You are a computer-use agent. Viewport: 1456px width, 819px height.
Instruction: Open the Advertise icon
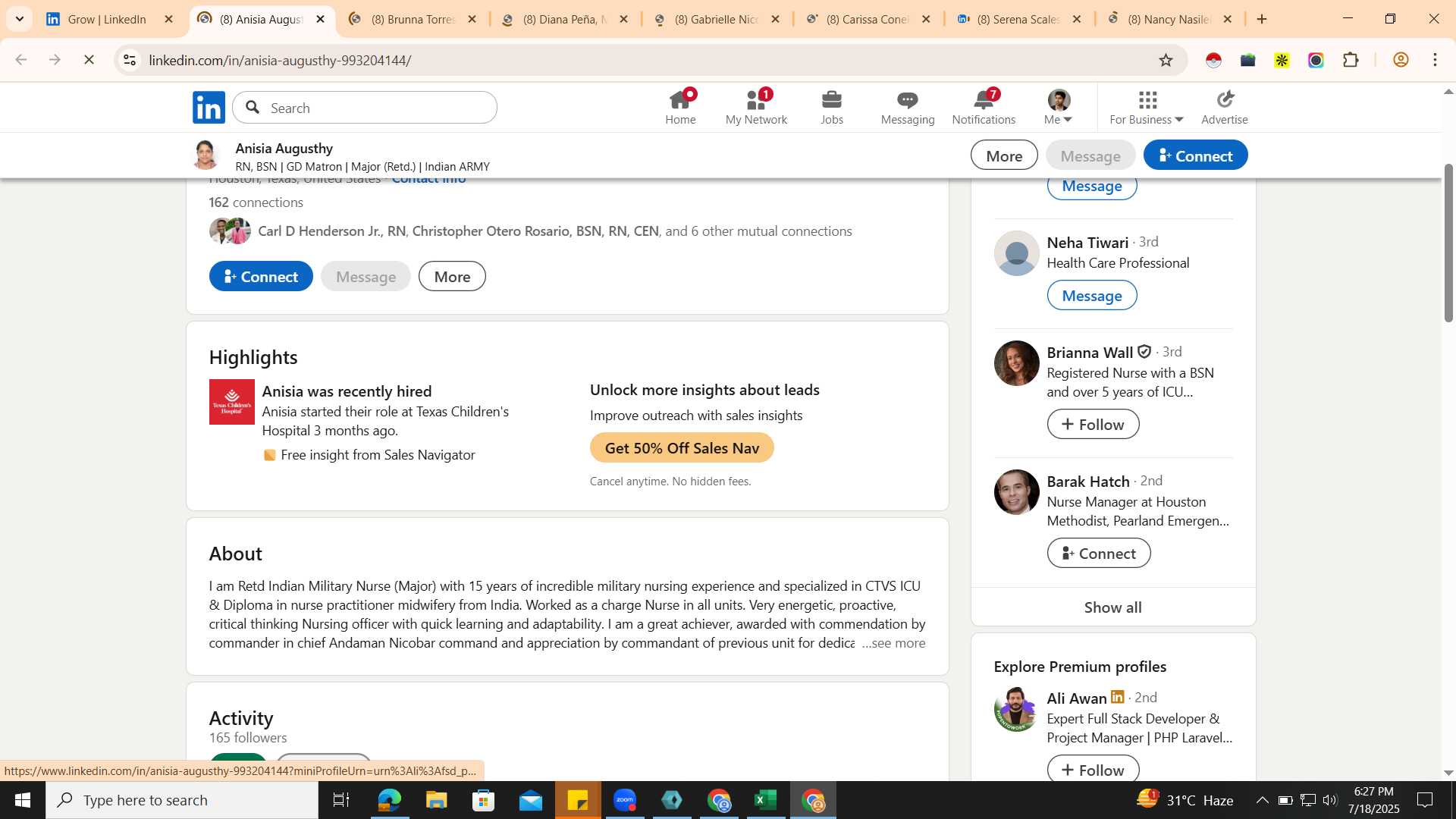pos(1224,107)
